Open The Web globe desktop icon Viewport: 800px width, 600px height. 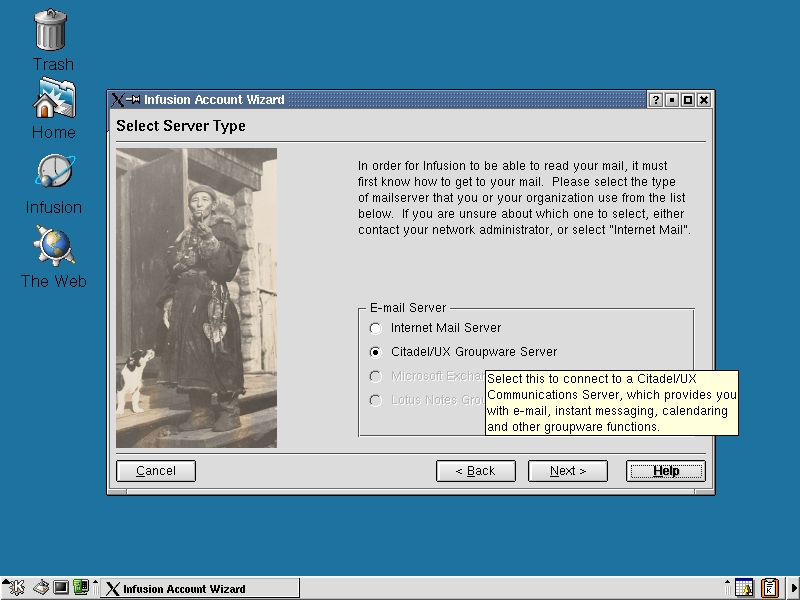(54, 246)
